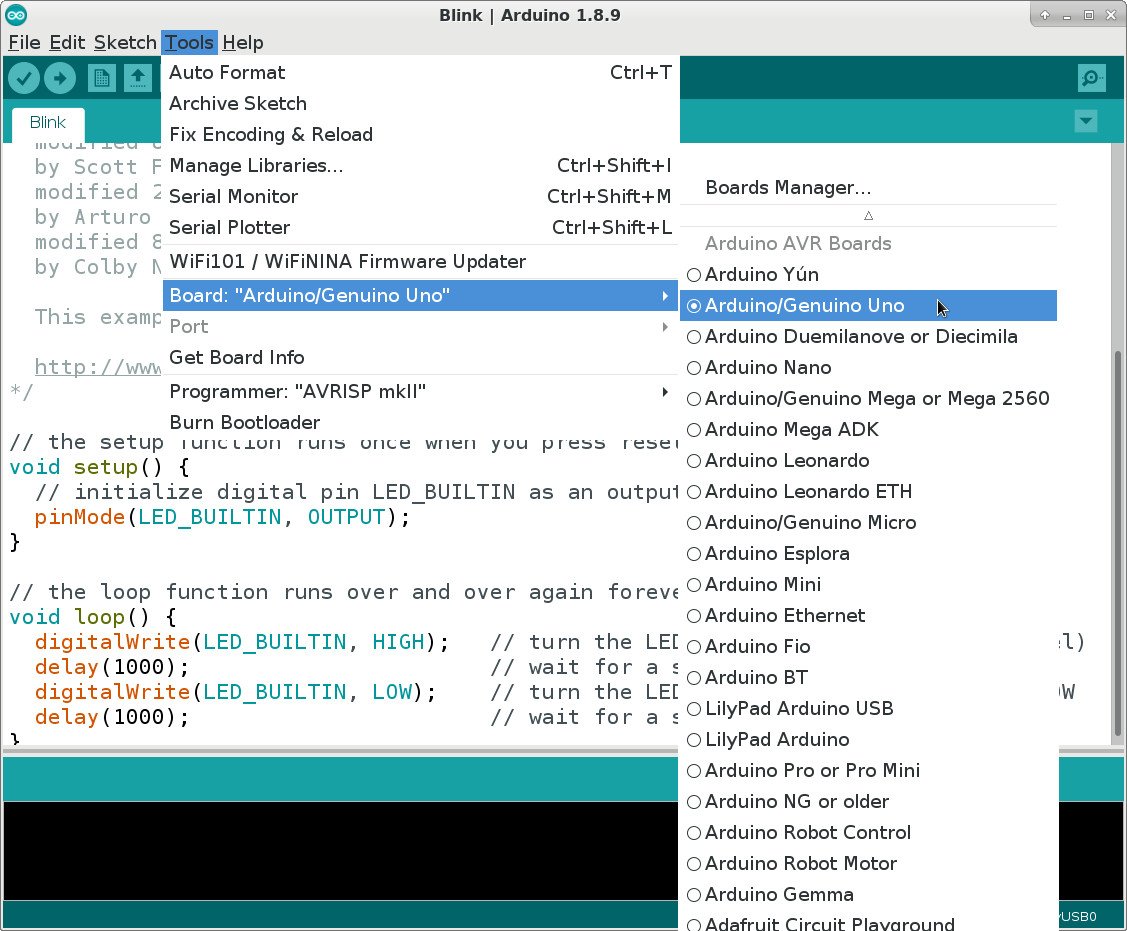Open the Sketch menu
Viewport: 1127px width, 931px height.
point(125,42)
